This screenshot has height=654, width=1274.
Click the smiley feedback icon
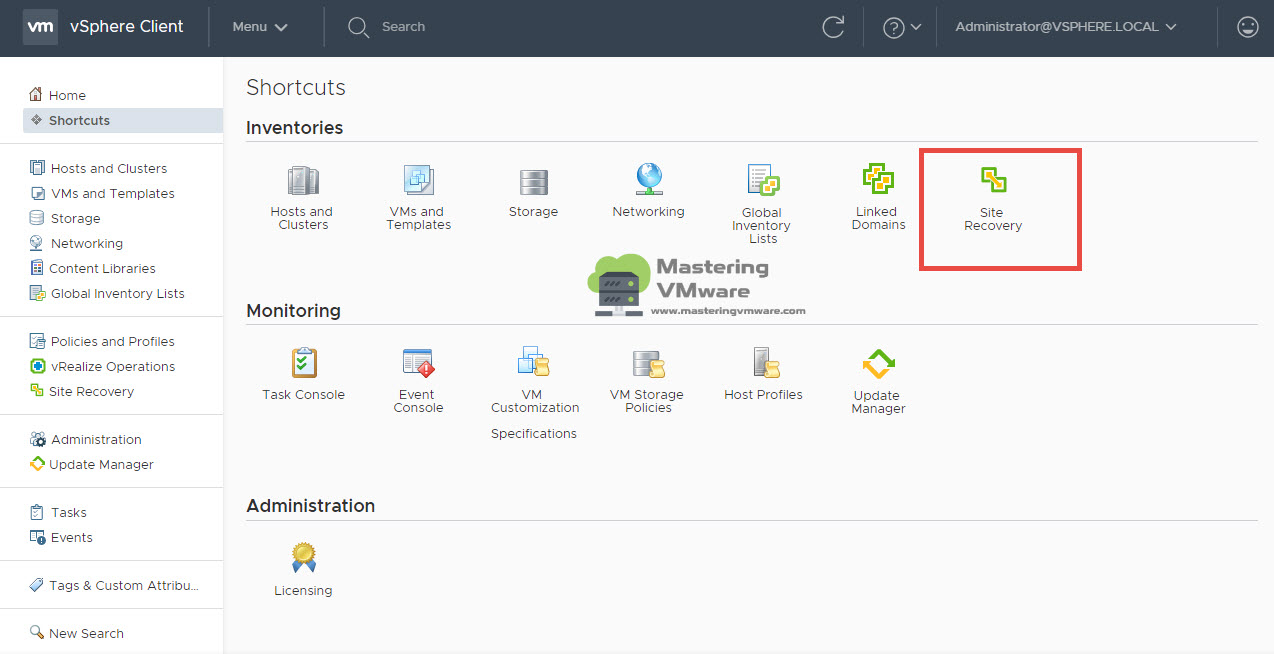pos(1247,27)
